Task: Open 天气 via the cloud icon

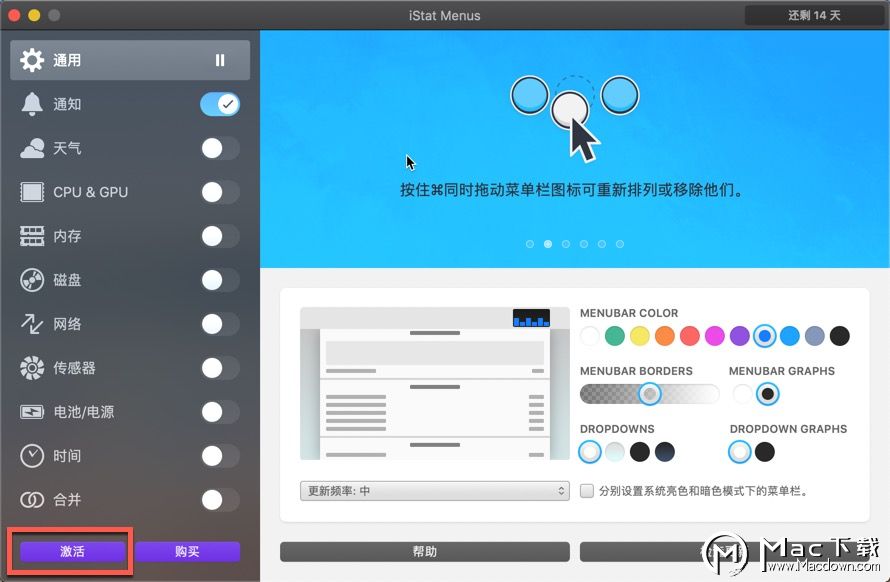Action: tap(32, 148)
